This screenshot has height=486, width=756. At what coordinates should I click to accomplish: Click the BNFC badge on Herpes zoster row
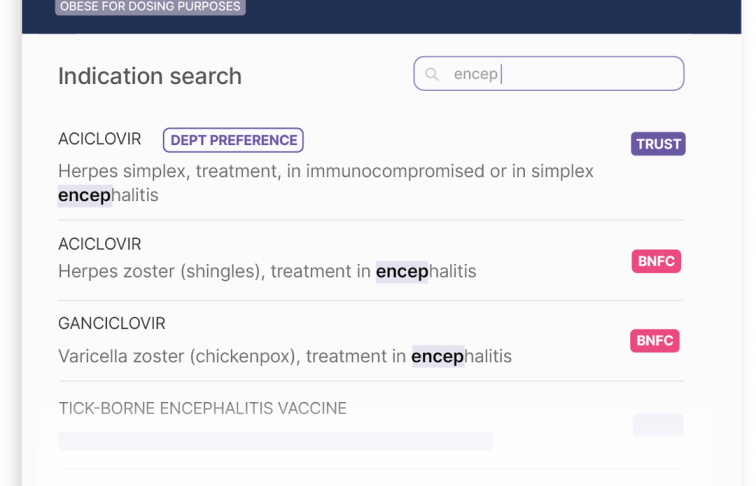(x=656, y=262)
